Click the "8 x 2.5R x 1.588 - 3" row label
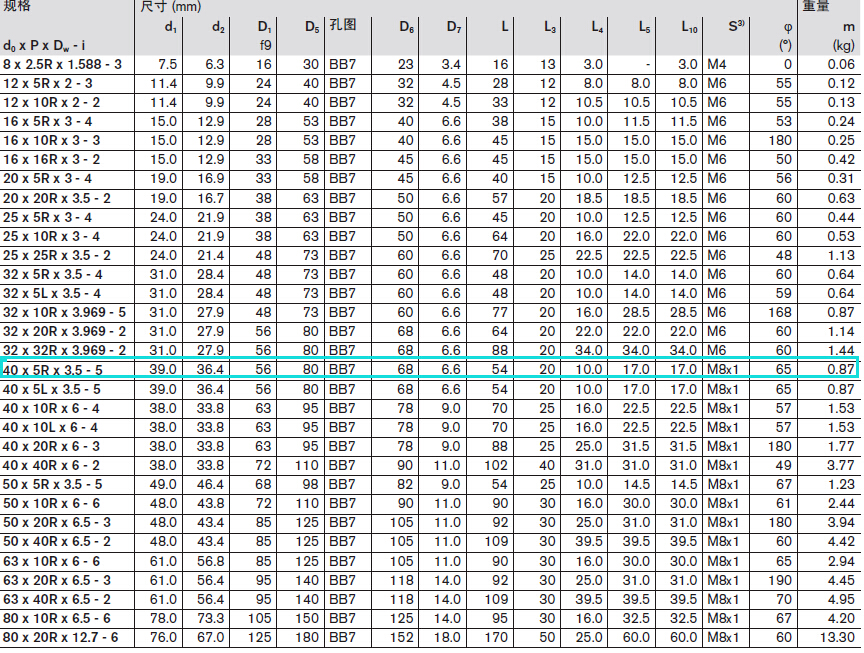Viewport: 864px width, 653px height. (62, 64)
